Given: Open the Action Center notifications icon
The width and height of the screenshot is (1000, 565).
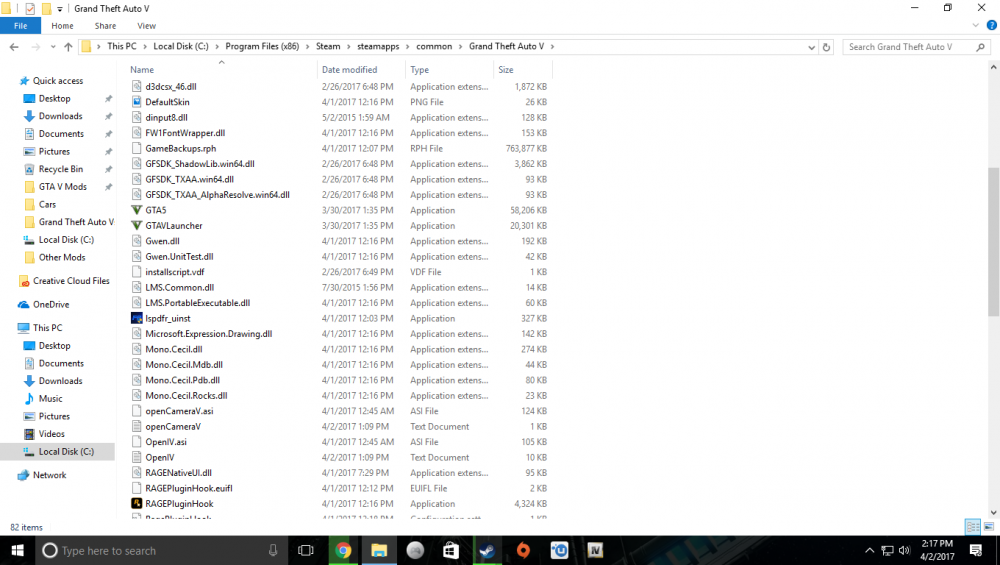Looking at the screenshot, I should pyautogui.click(x=976, y=550).
